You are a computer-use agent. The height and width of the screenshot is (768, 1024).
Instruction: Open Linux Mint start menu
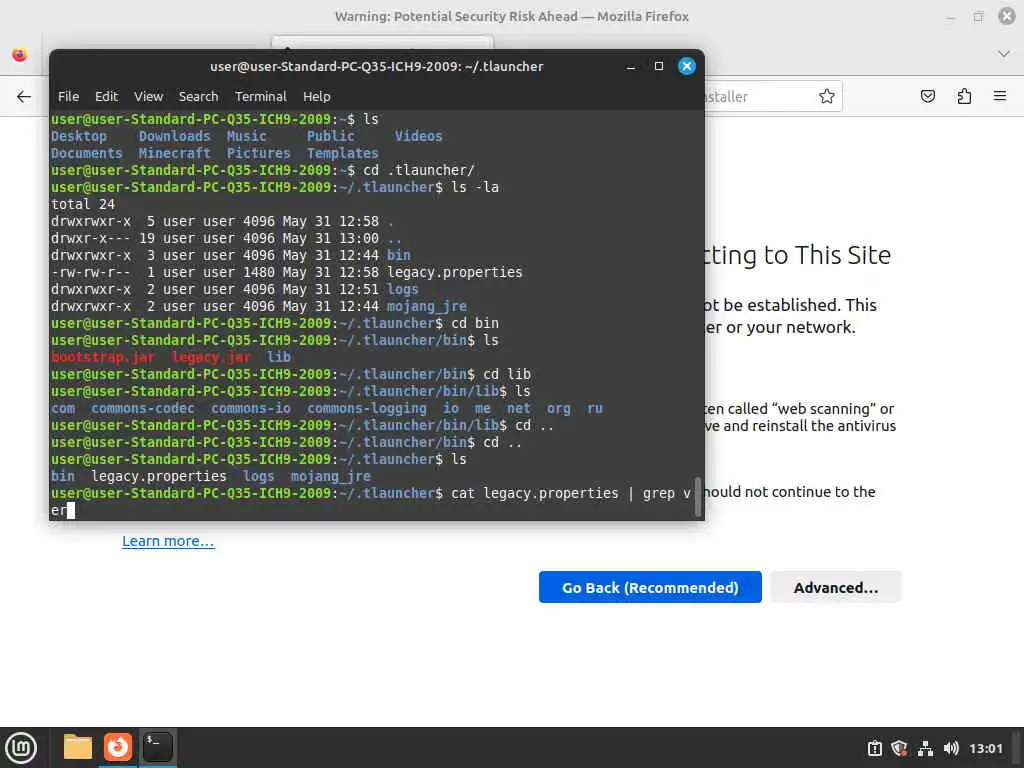(21, 748)
